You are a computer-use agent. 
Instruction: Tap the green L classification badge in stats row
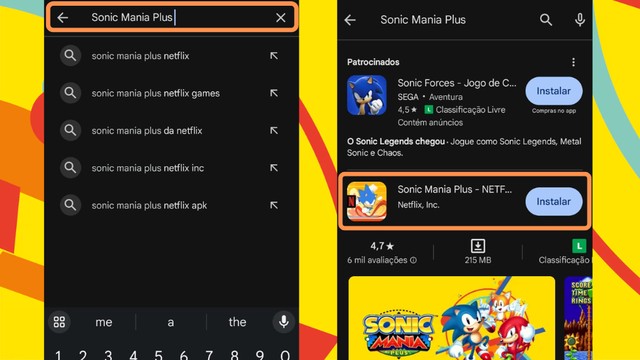pos(579,246)
